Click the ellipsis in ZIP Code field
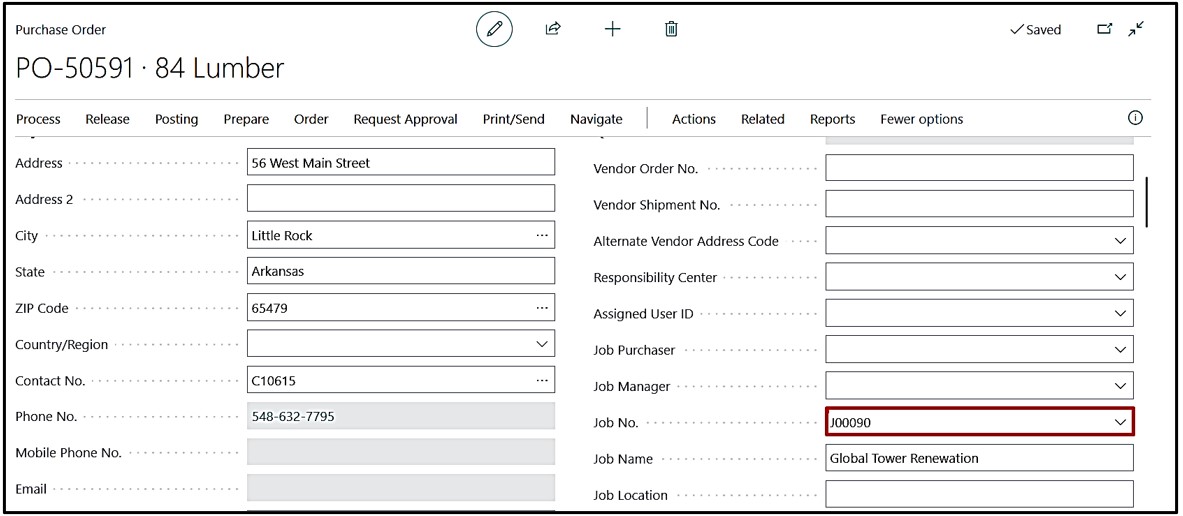This screenshot has height=516, width=1183. [x=542, y=308]
